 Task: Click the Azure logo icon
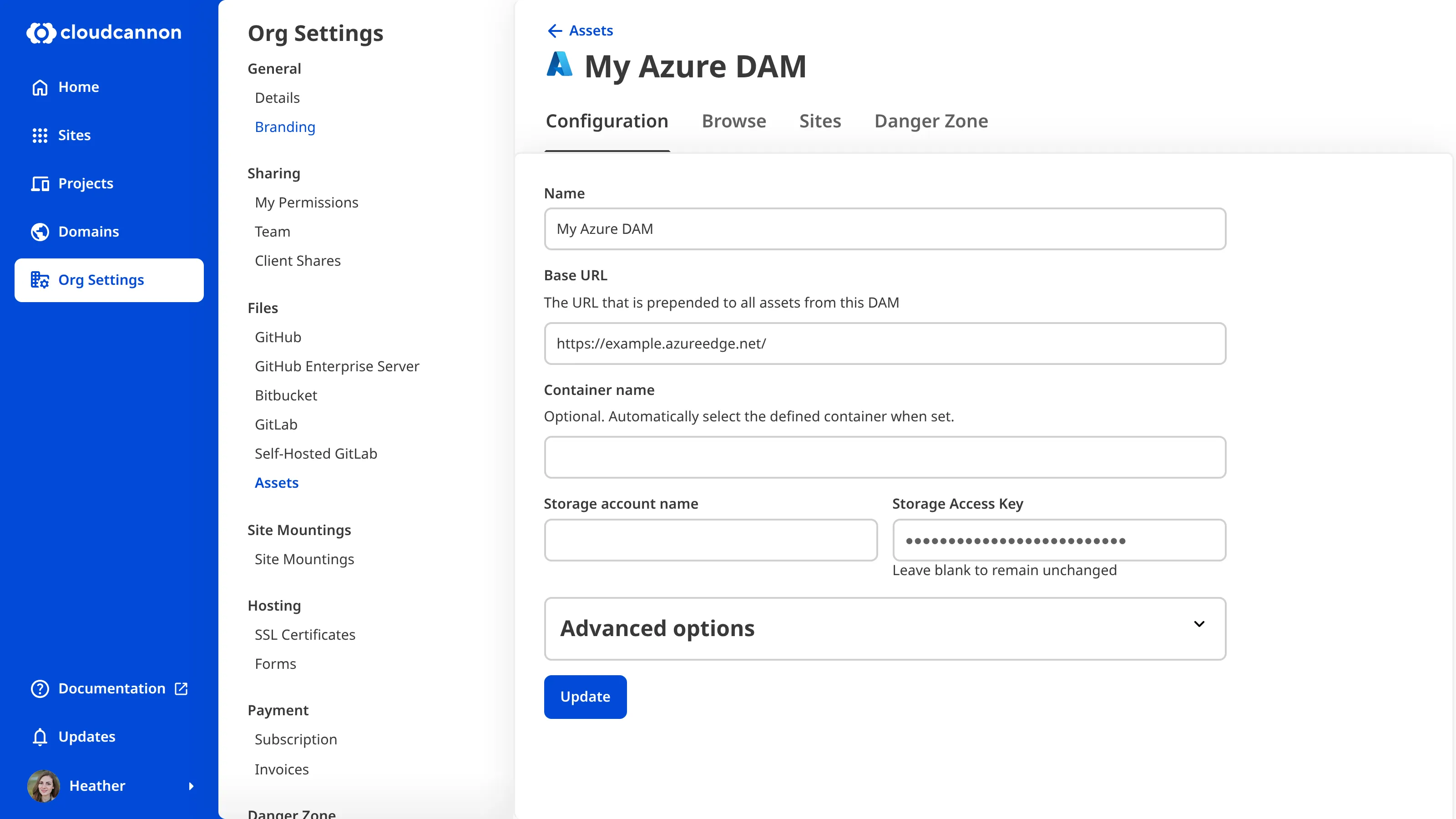(560, 64)
